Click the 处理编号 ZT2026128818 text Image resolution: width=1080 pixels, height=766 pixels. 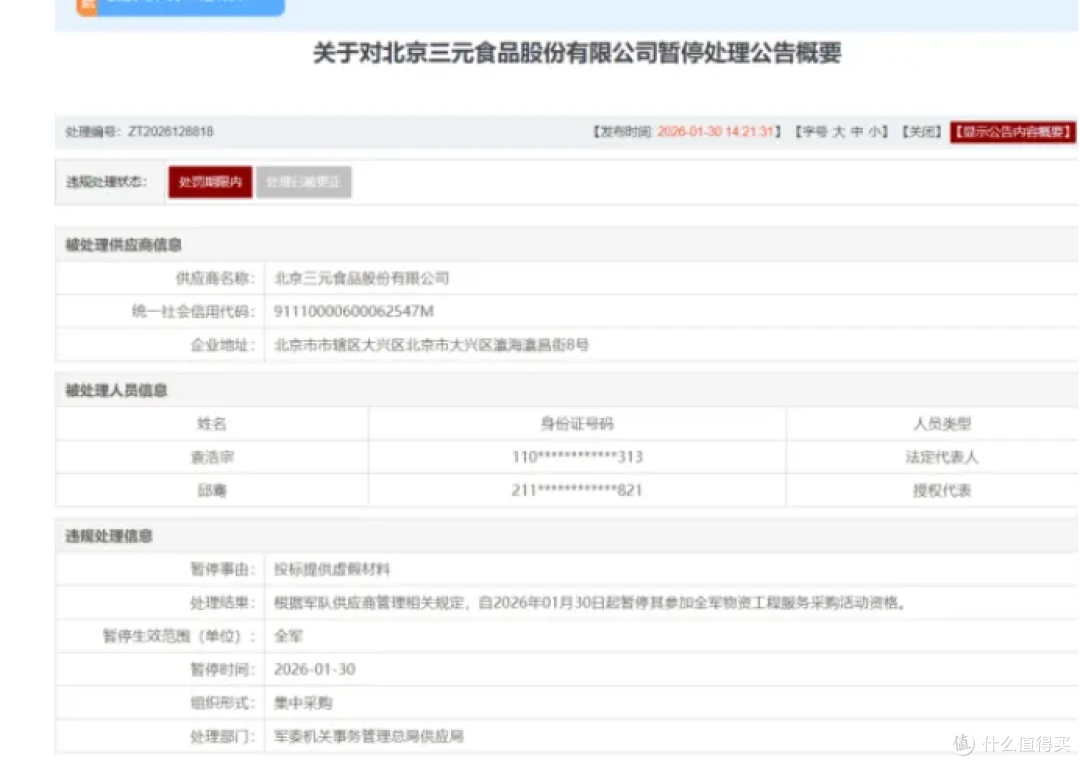pos(139,132)
